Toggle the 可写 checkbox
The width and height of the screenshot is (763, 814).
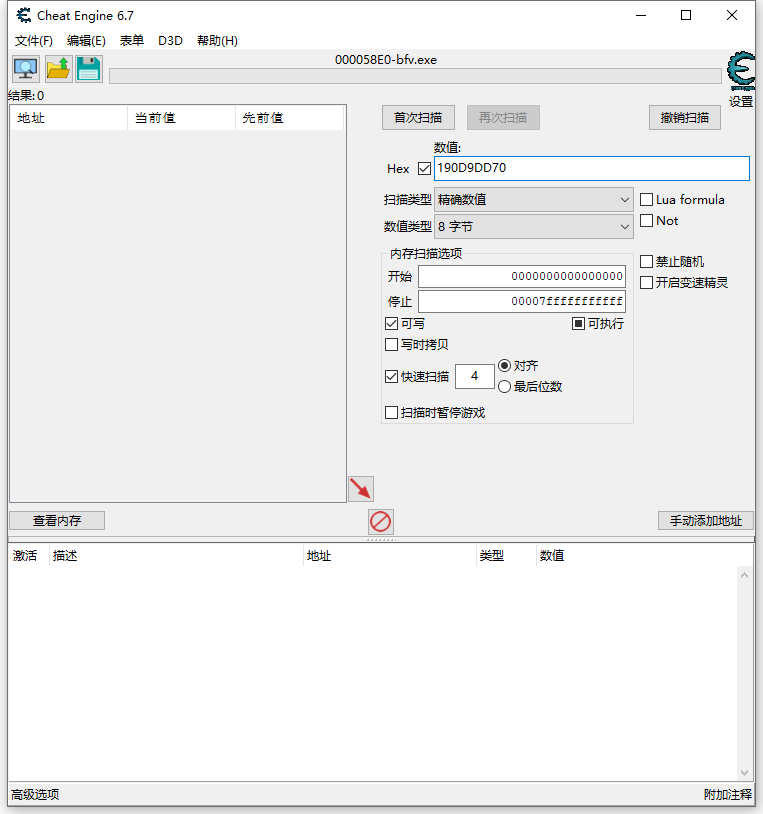coord(391,324)
